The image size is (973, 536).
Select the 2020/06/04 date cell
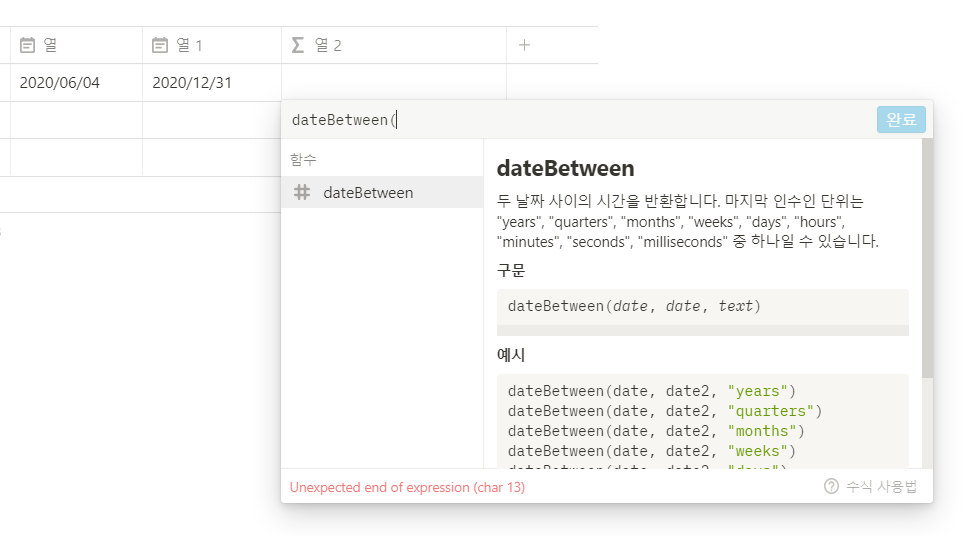coord(76,83)
